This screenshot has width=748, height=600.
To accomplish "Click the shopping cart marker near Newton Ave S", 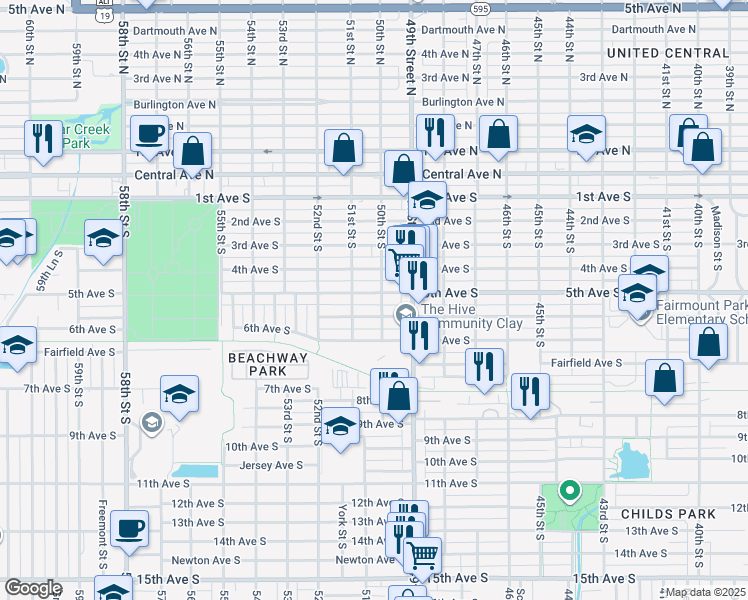I will [x=423, y=554].
